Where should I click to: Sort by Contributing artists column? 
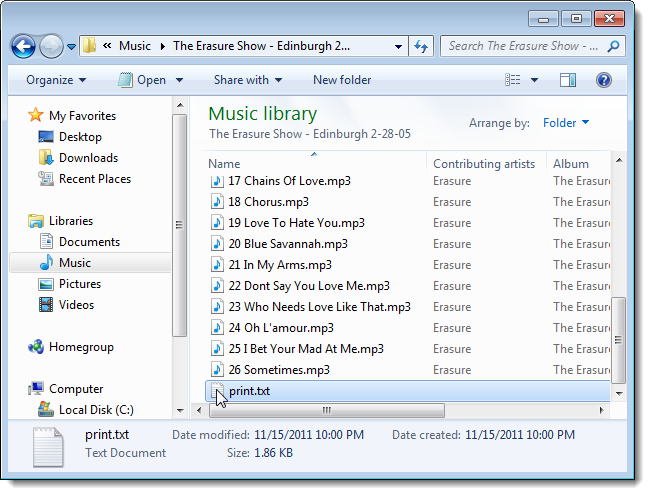click(484, 164)
